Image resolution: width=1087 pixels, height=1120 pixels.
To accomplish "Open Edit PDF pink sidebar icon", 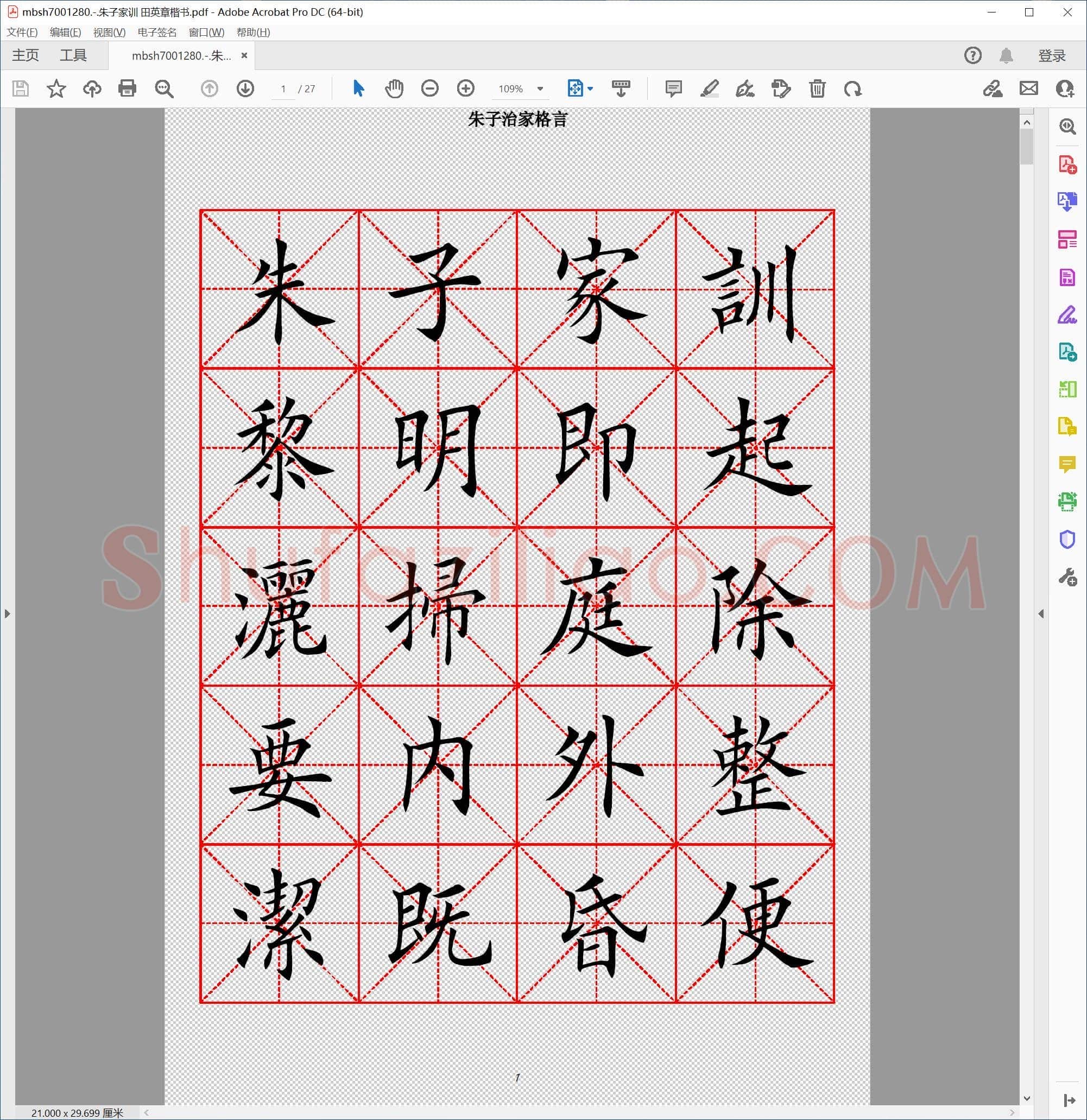I will point(1067,277).
